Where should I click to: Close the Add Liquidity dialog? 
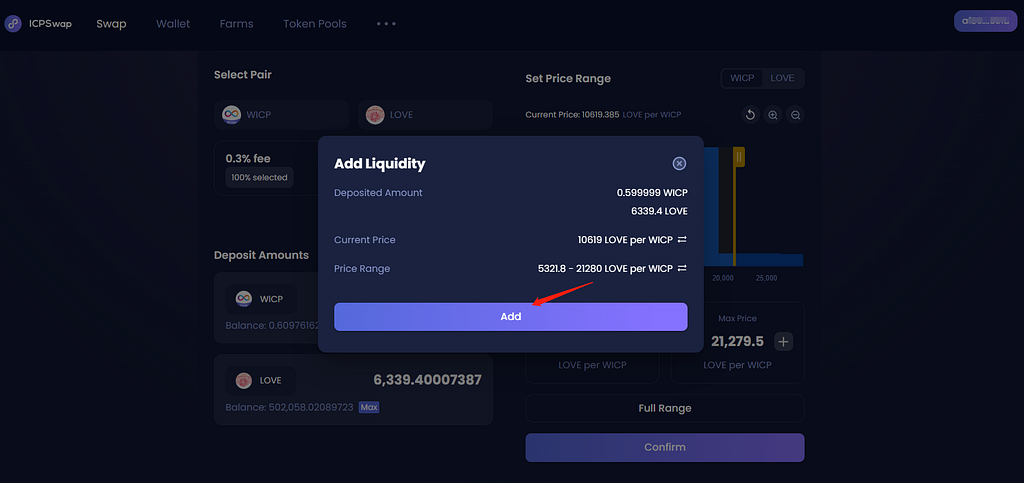679,164
